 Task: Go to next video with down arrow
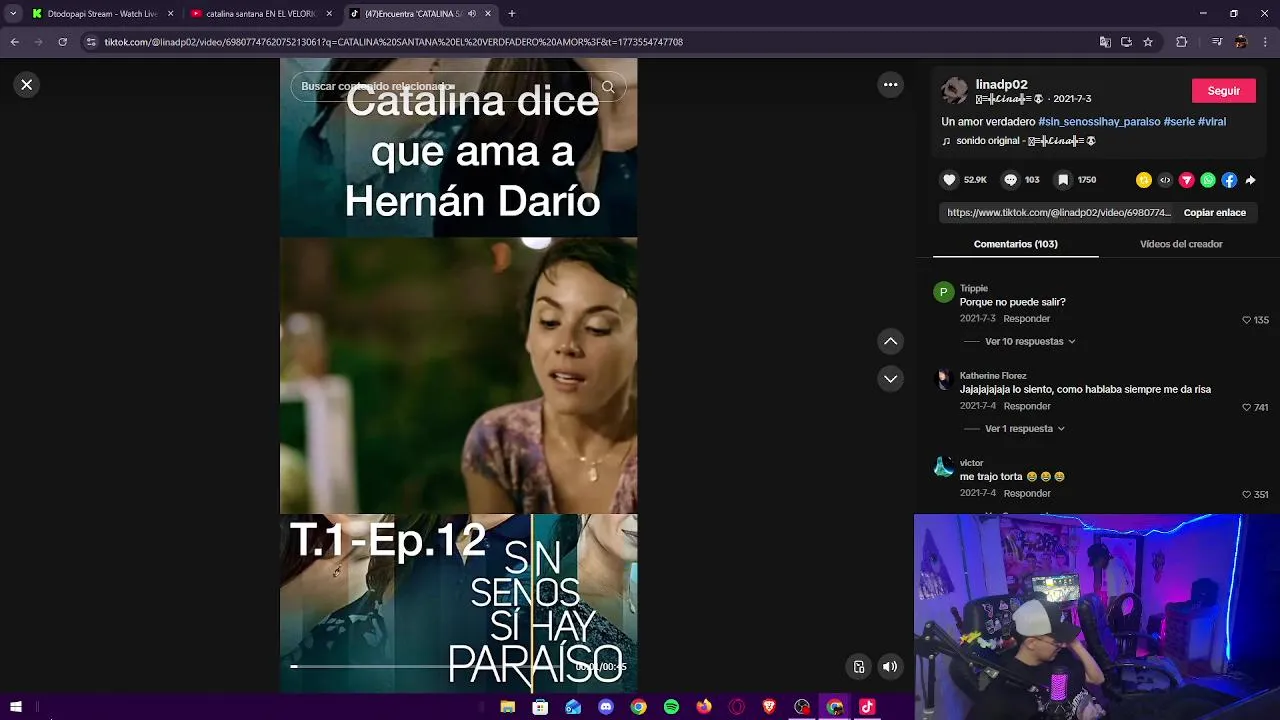890,379
